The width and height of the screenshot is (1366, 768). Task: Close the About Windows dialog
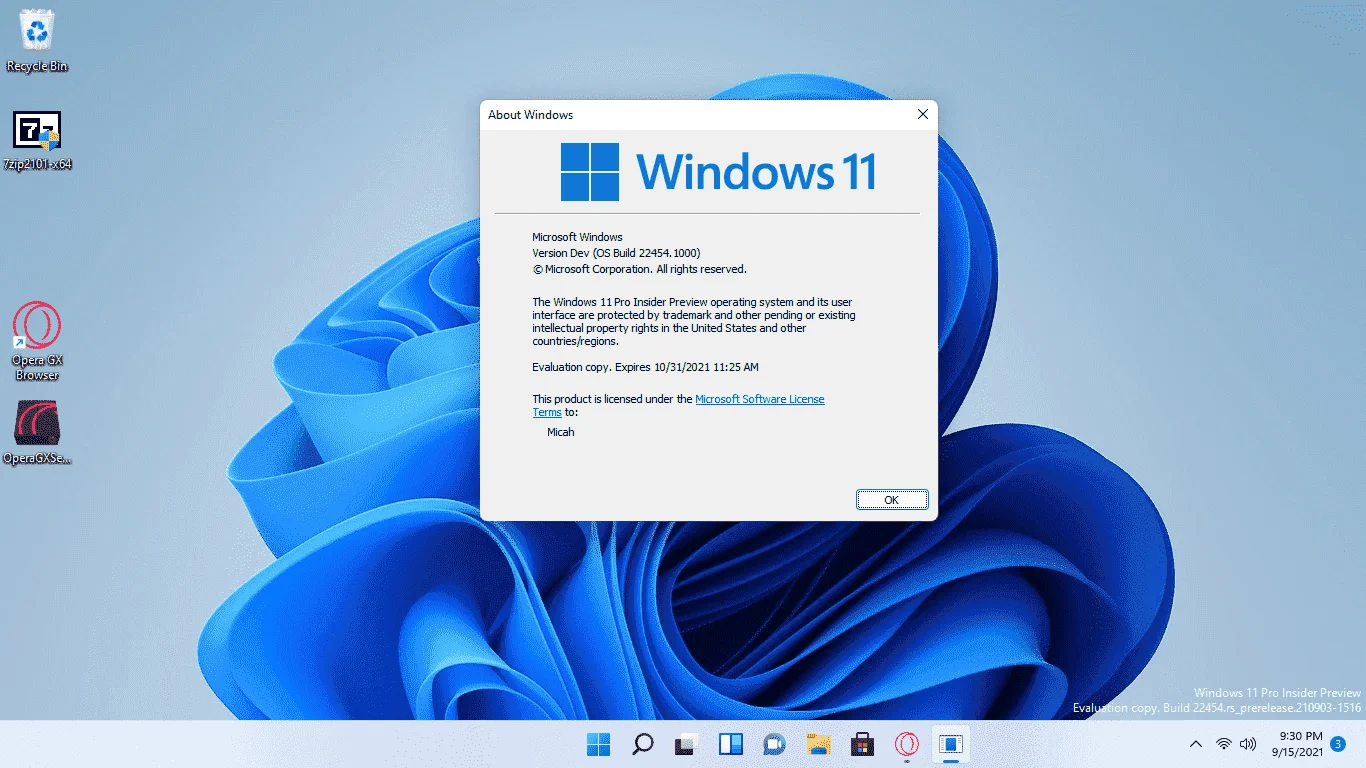[922, 115]
